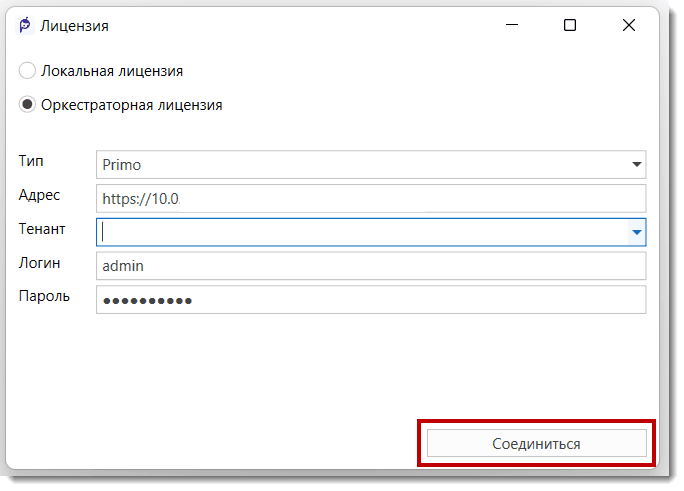Click the Адрес input field
The height and width of the screenshot is (491, 684).
(370, 198)
